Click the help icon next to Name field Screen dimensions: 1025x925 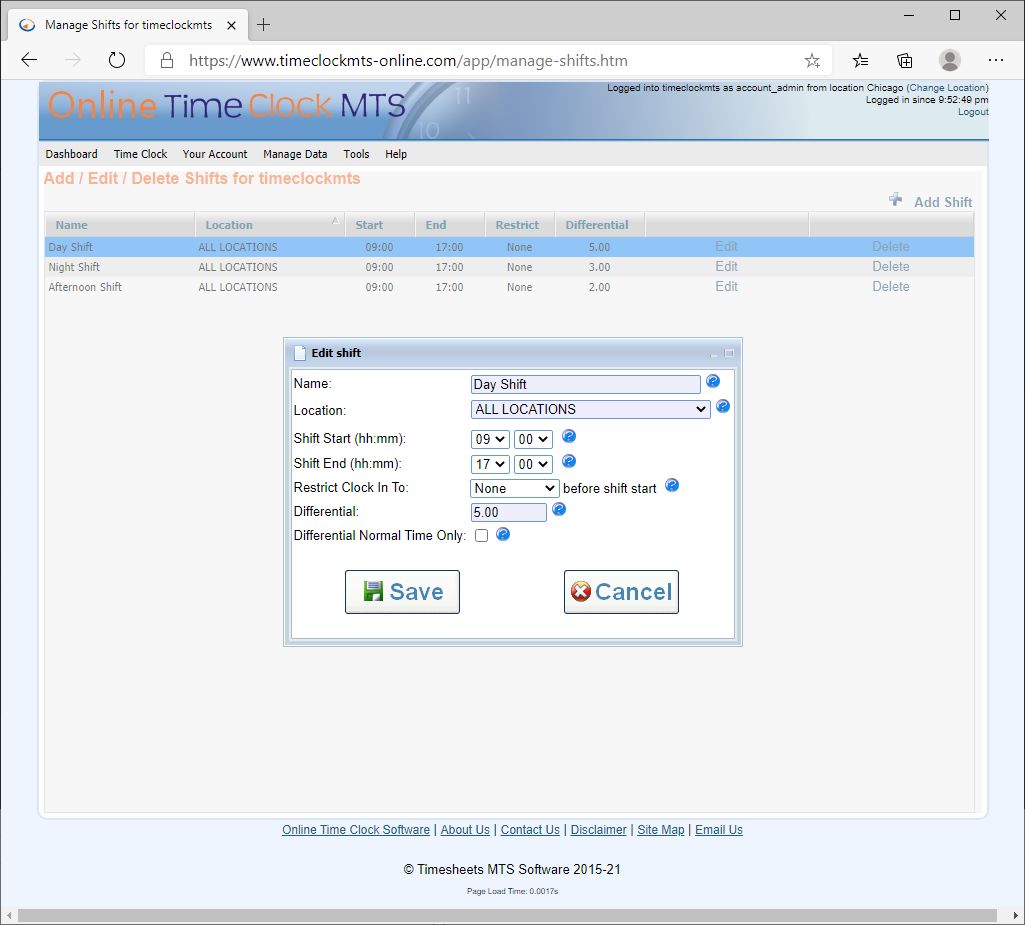(713, 381)
